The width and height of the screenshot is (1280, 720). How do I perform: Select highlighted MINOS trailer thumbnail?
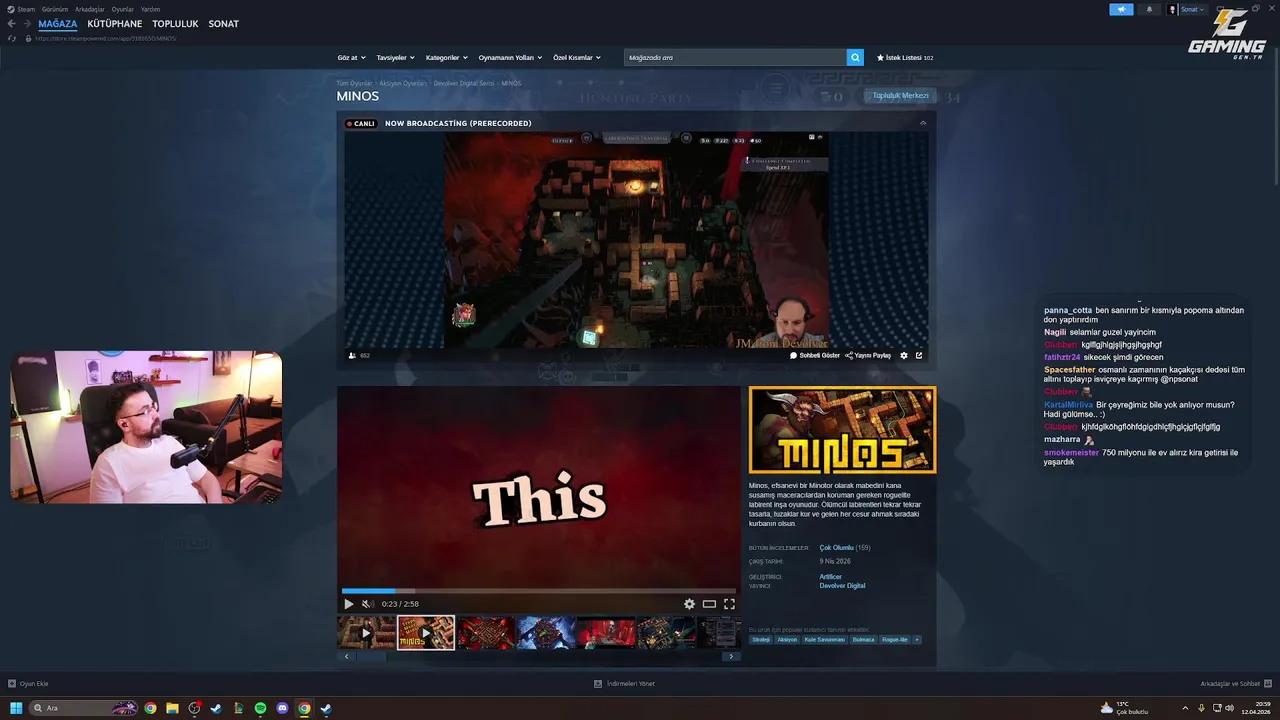point(426,633)
